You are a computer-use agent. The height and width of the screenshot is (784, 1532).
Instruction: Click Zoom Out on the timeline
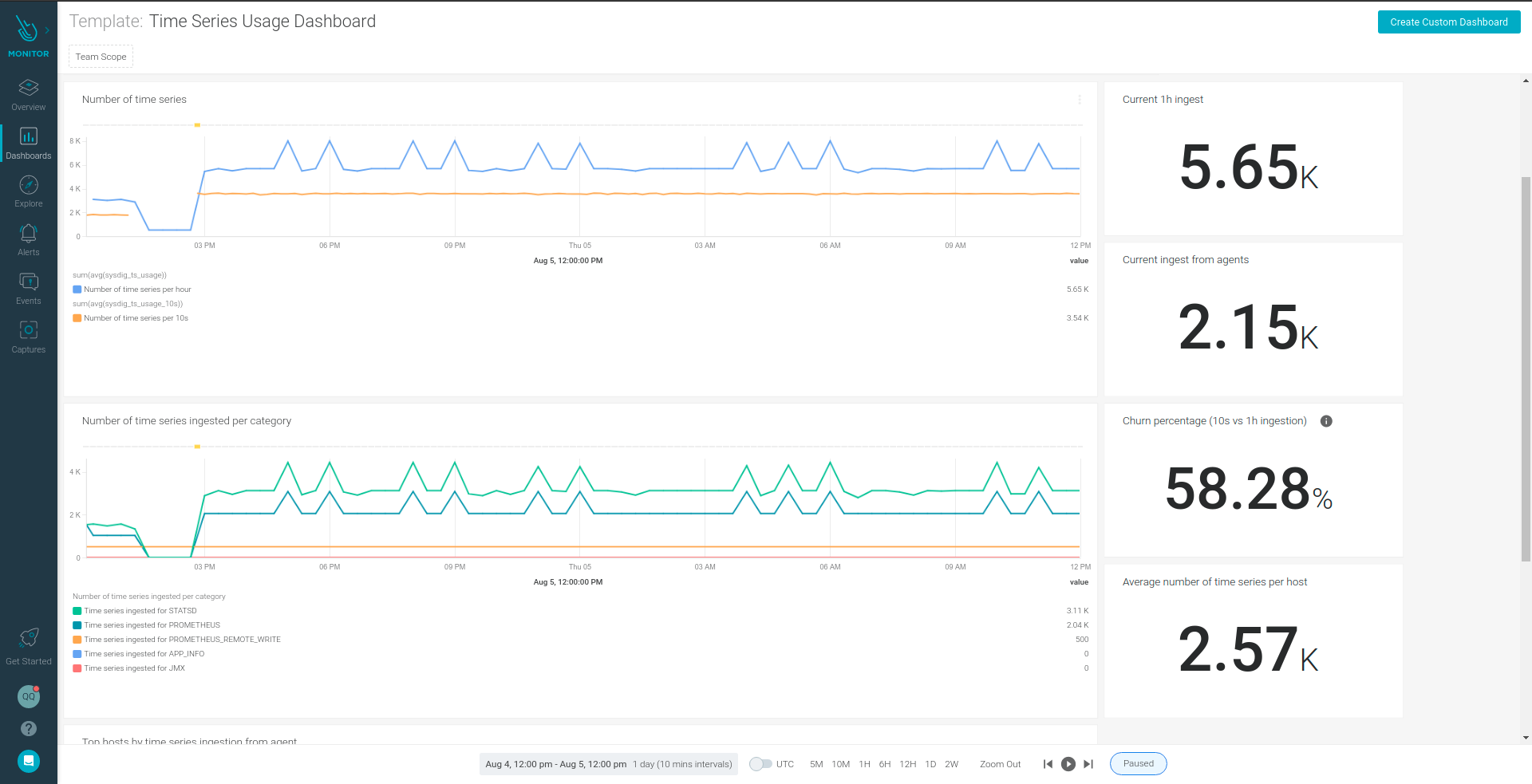pos(1000,763)
